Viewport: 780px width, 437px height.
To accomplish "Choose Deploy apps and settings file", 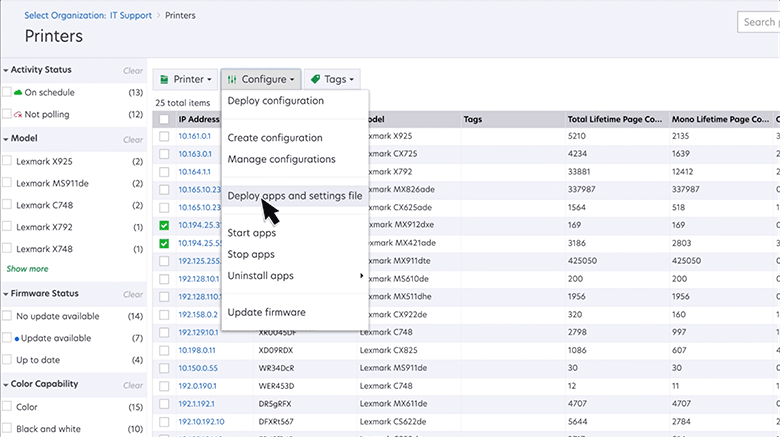I will tap(294, 196).
